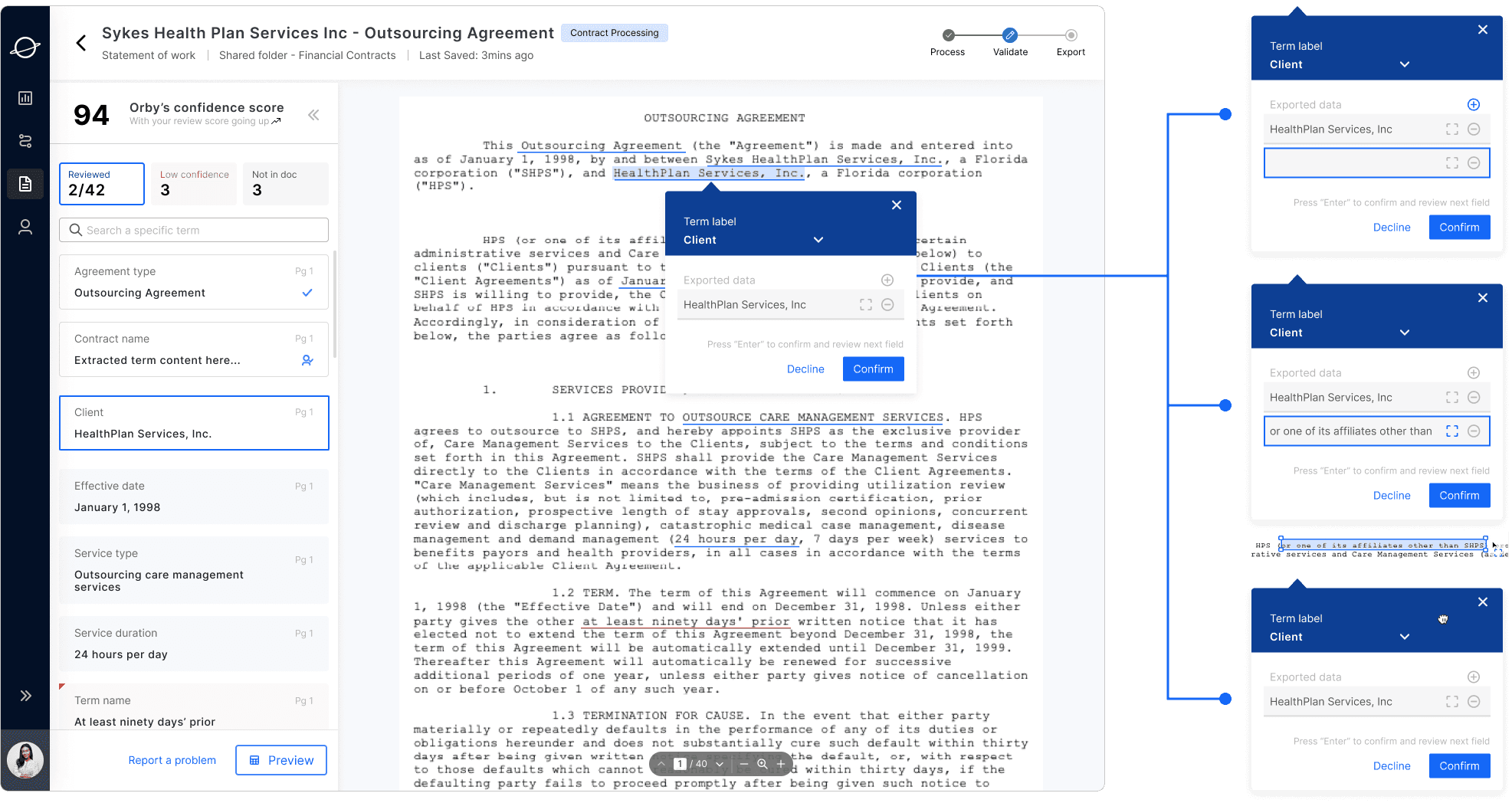1512x803 pixels.
Task: Click the checkmark on Agreement type card
Action: pyautogui.click(x=307, y=293)
